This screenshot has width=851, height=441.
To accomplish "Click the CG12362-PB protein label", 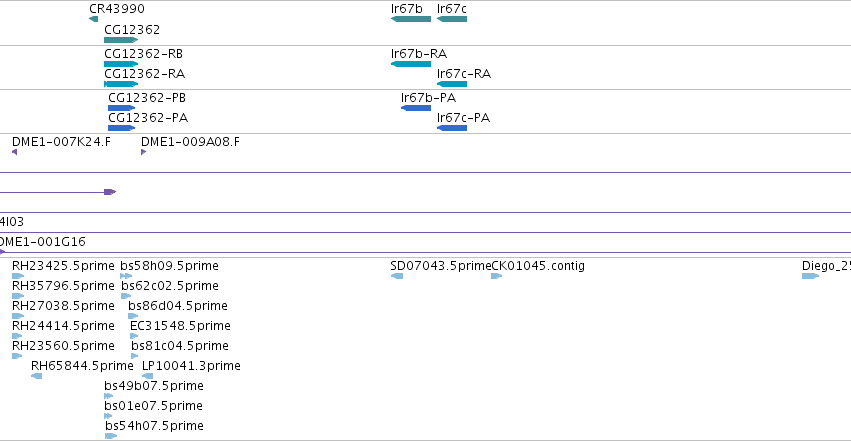I will pyautogui.click(x=147, y=98).
